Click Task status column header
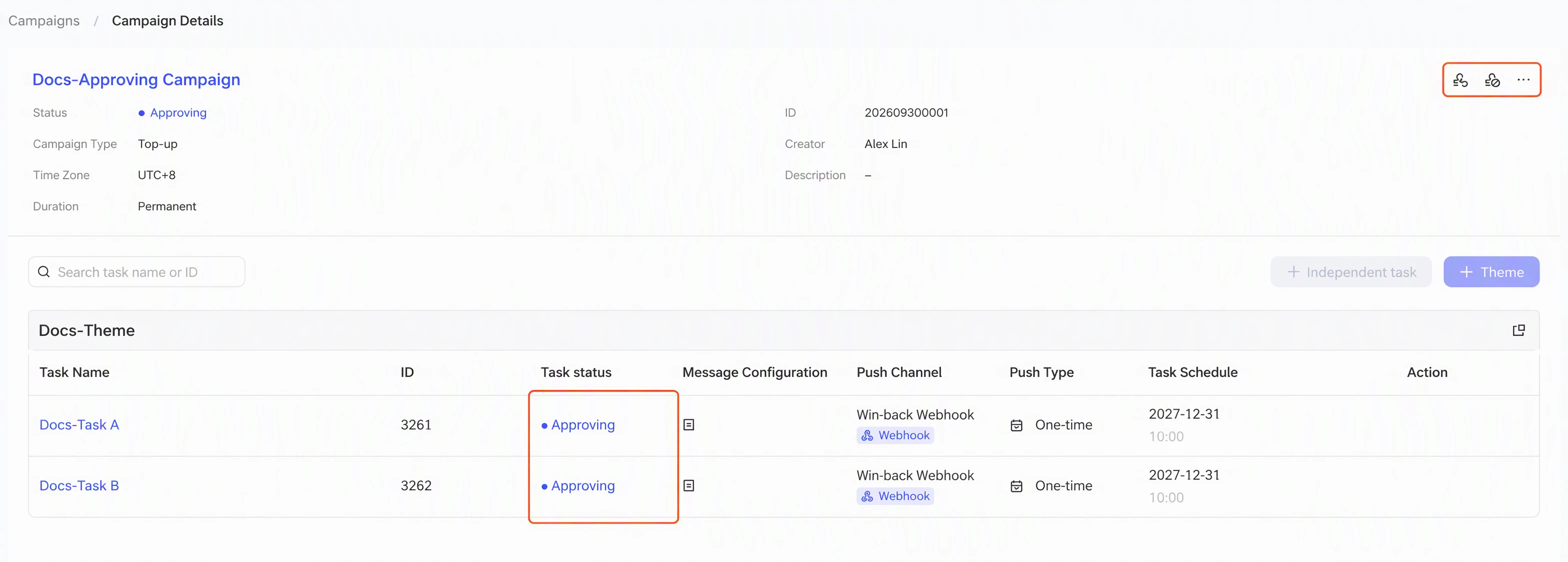 pos(576,372)
